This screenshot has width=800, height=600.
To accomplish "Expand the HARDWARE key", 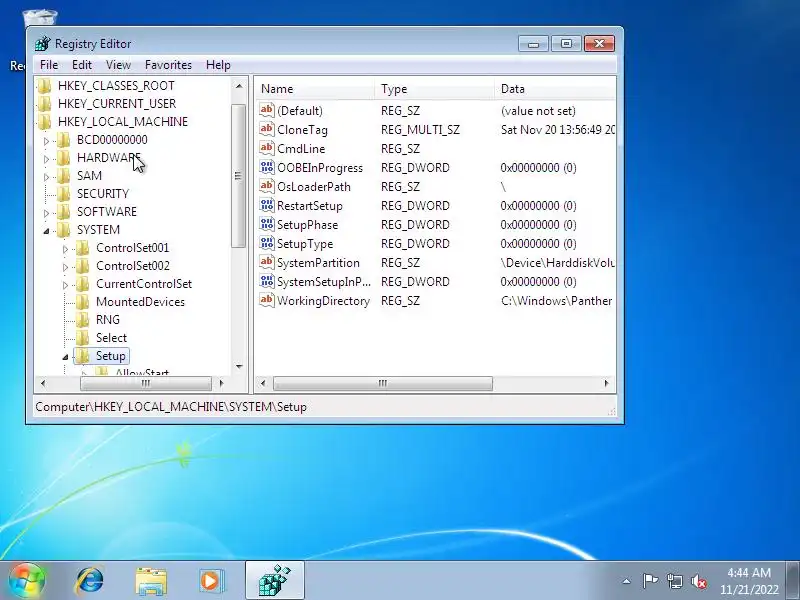I will pyautogui.click(x=46, y=159).
